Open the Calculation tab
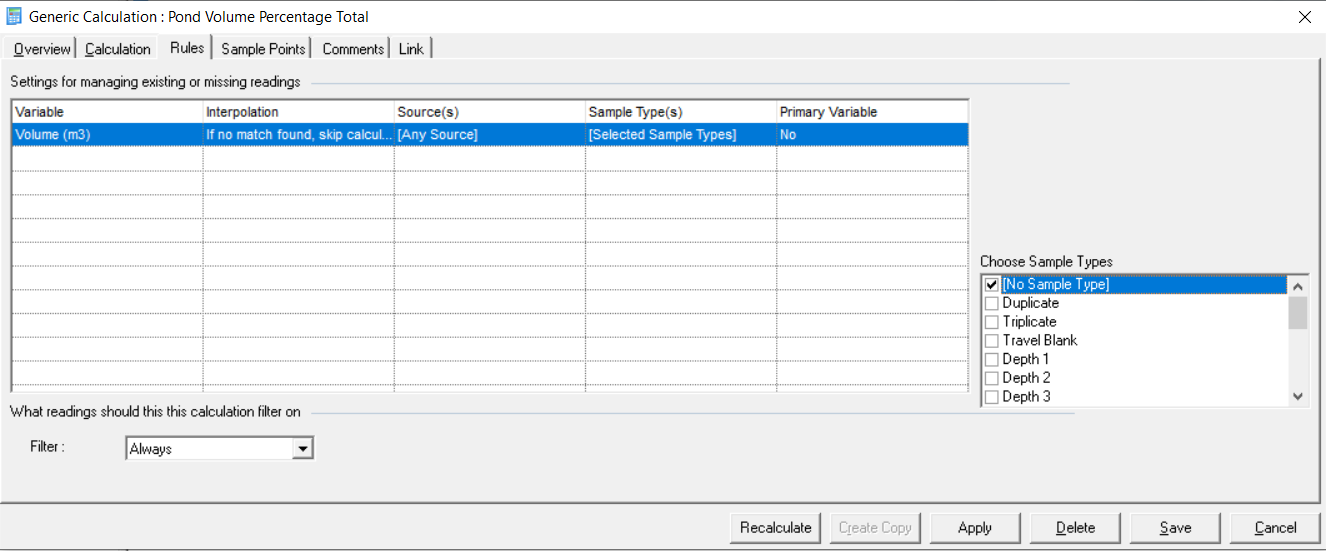The width and height of the screenshot is (1326, 551). pos(117,49)
